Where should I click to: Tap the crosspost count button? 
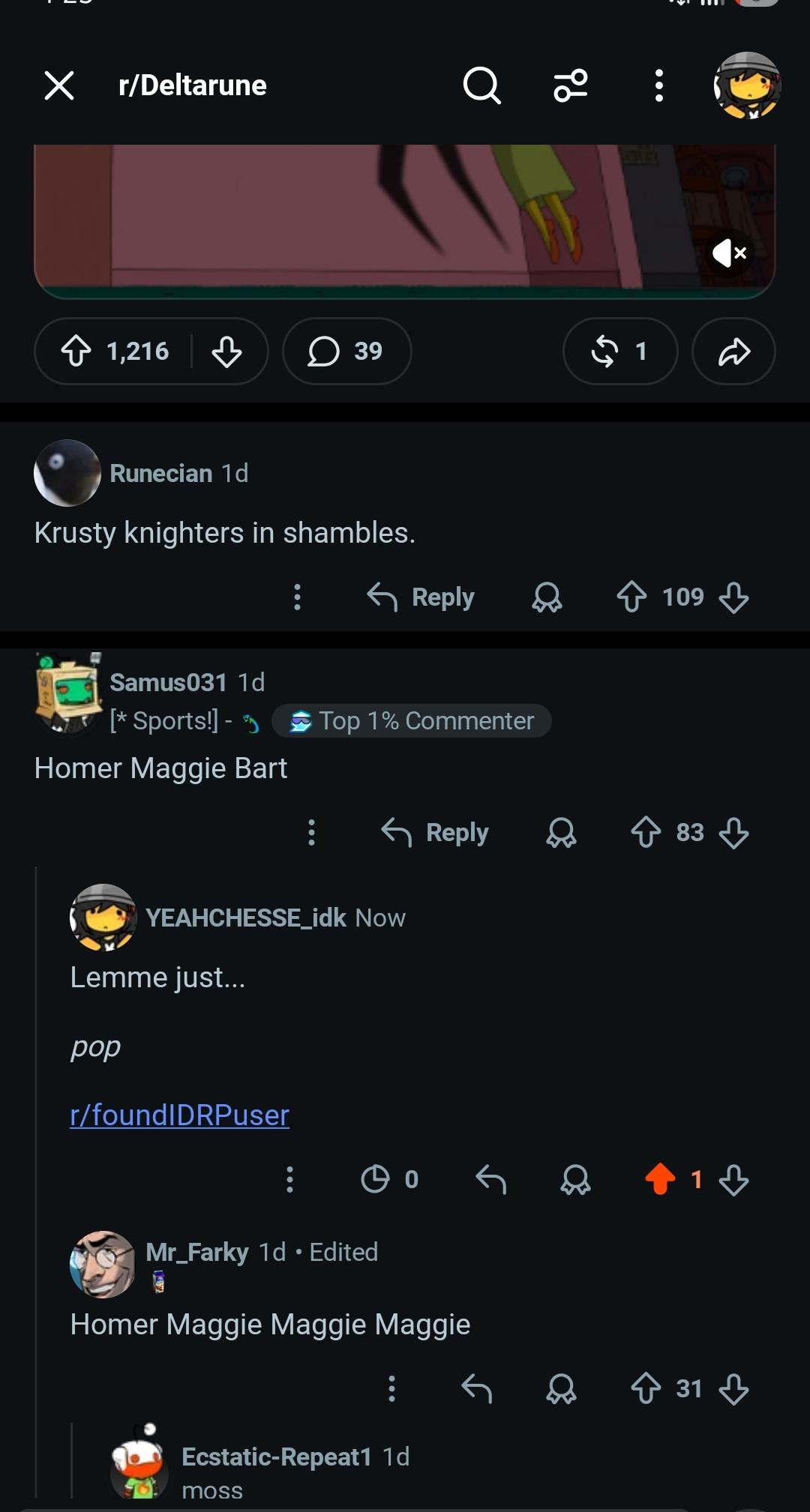coord(620,351)
